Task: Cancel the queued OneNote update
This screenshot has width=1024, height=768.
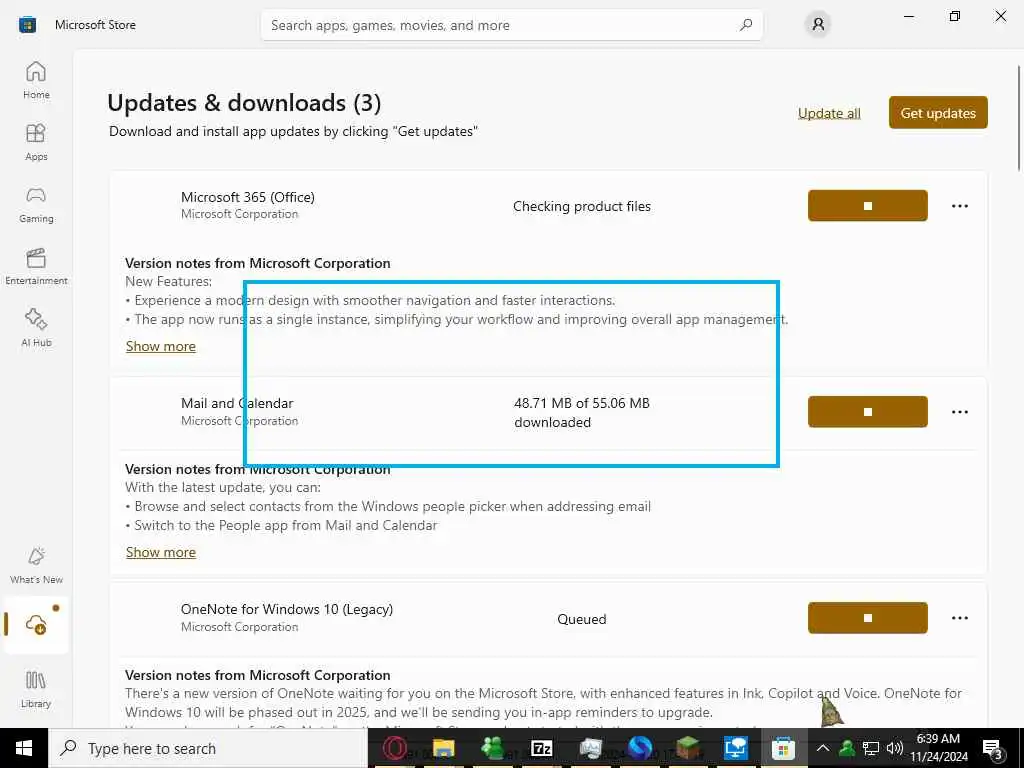Action: click(x=867, y=618)
